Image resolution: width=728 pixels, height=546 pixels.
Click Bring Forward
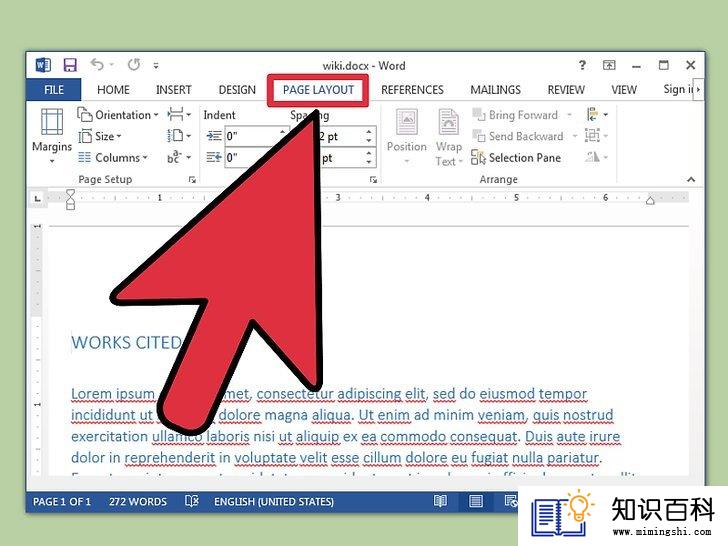(515, 115)
